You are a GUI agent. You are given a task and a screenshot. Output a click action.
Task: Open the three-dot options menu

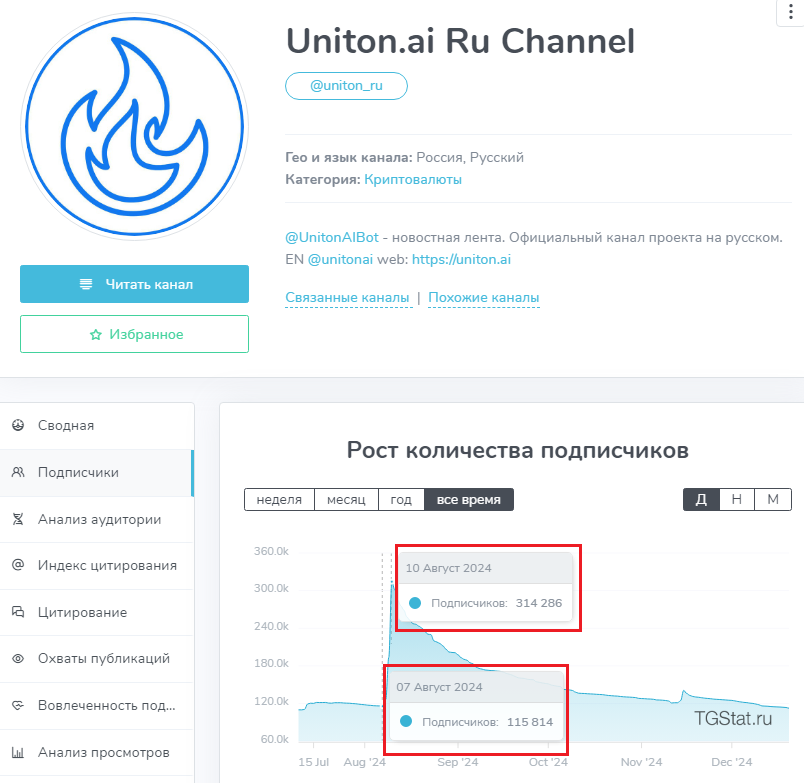(790, 12)
